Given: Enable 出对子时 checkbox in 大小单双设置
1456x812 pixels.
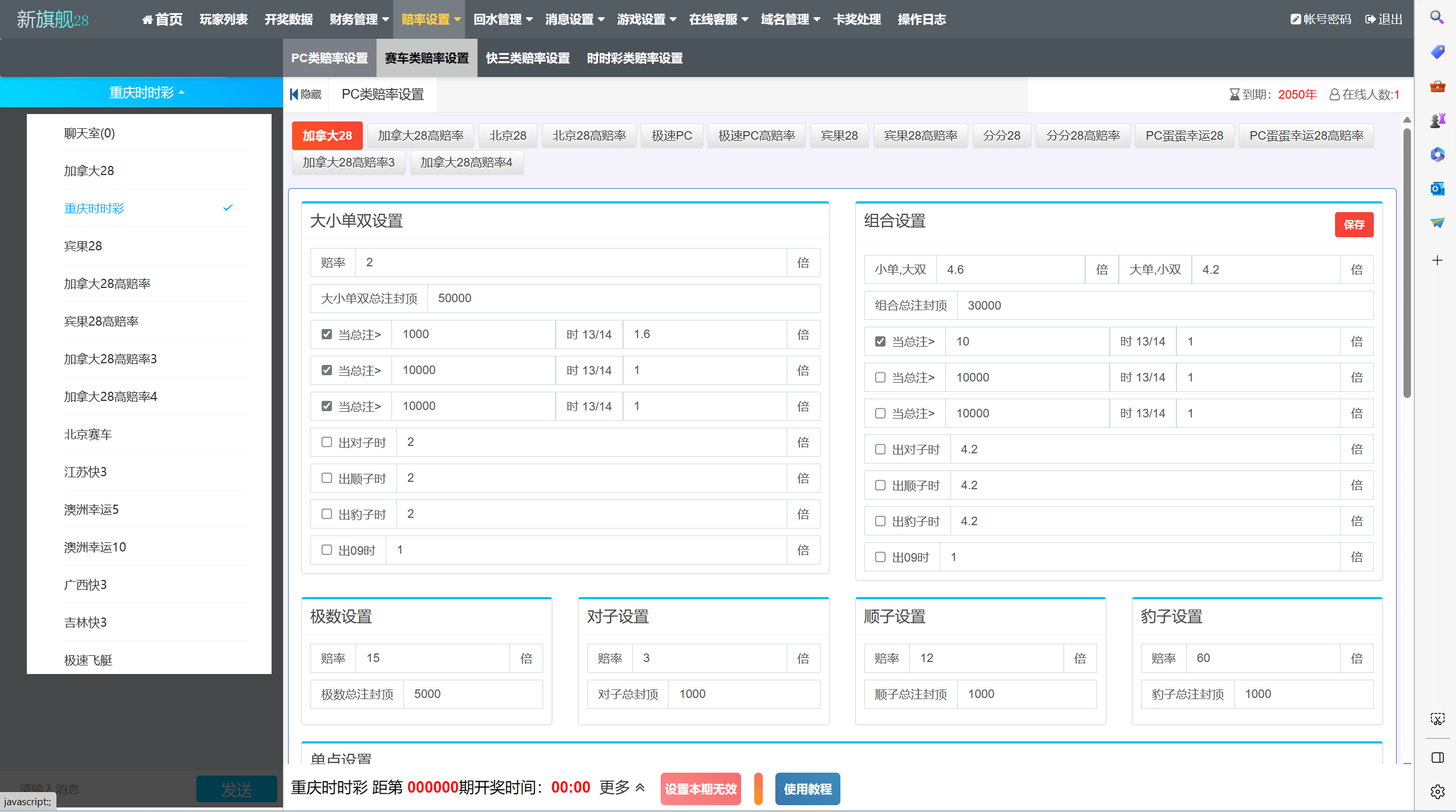Looking at the screenshot, I should (x=326, y=442).
